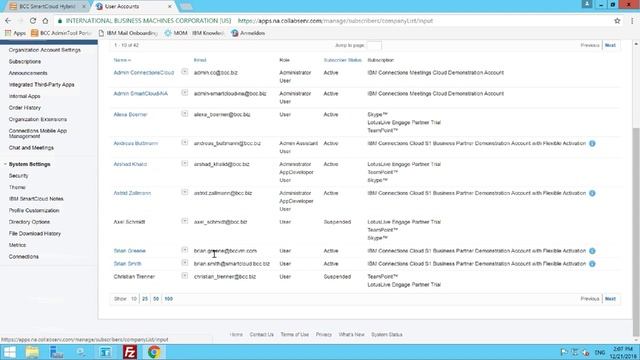Open MOM IBM Knowledge bookmark

pyautogui.click(x=194, y=33)
